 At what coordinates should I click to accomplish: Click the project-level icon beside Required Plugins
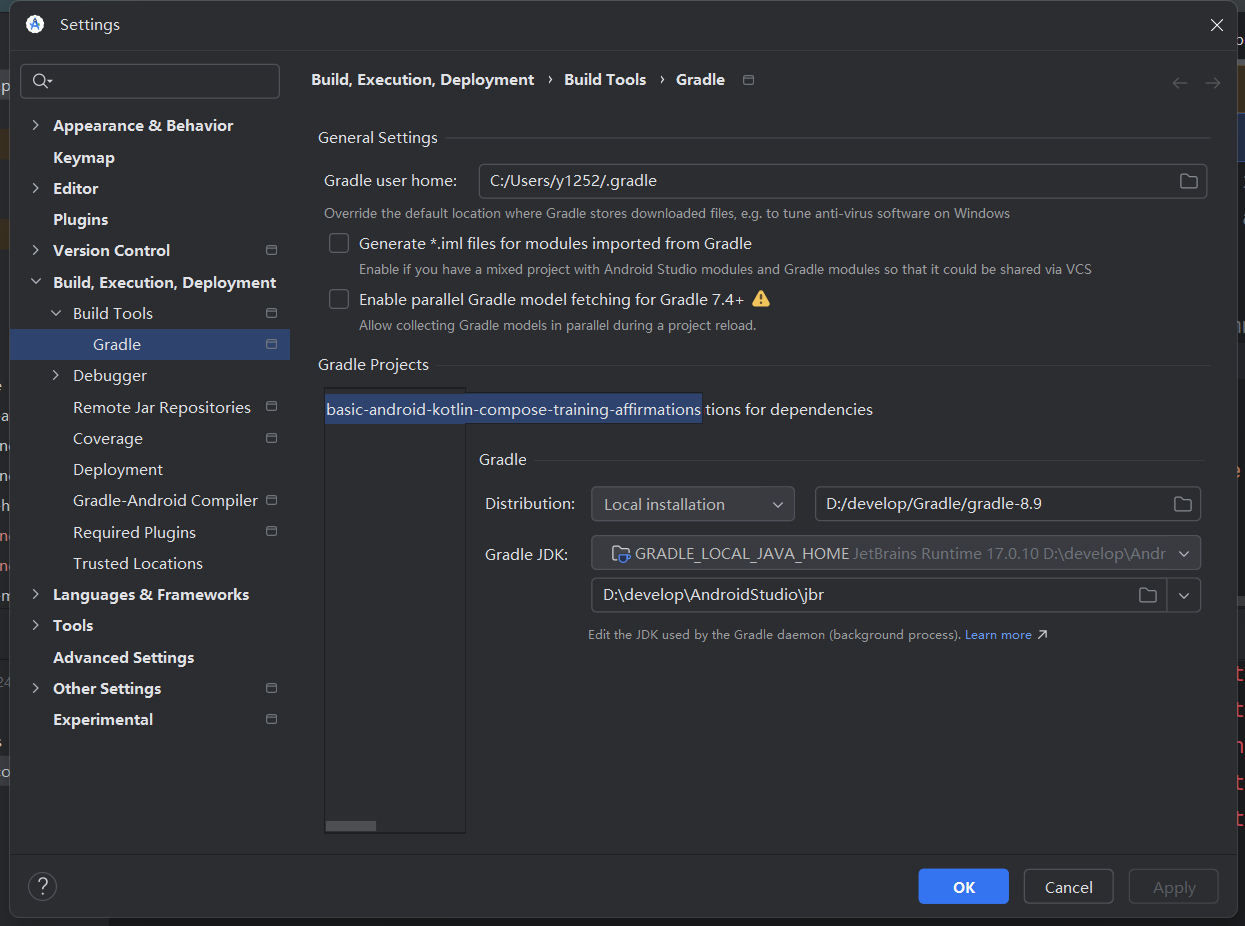271,532
